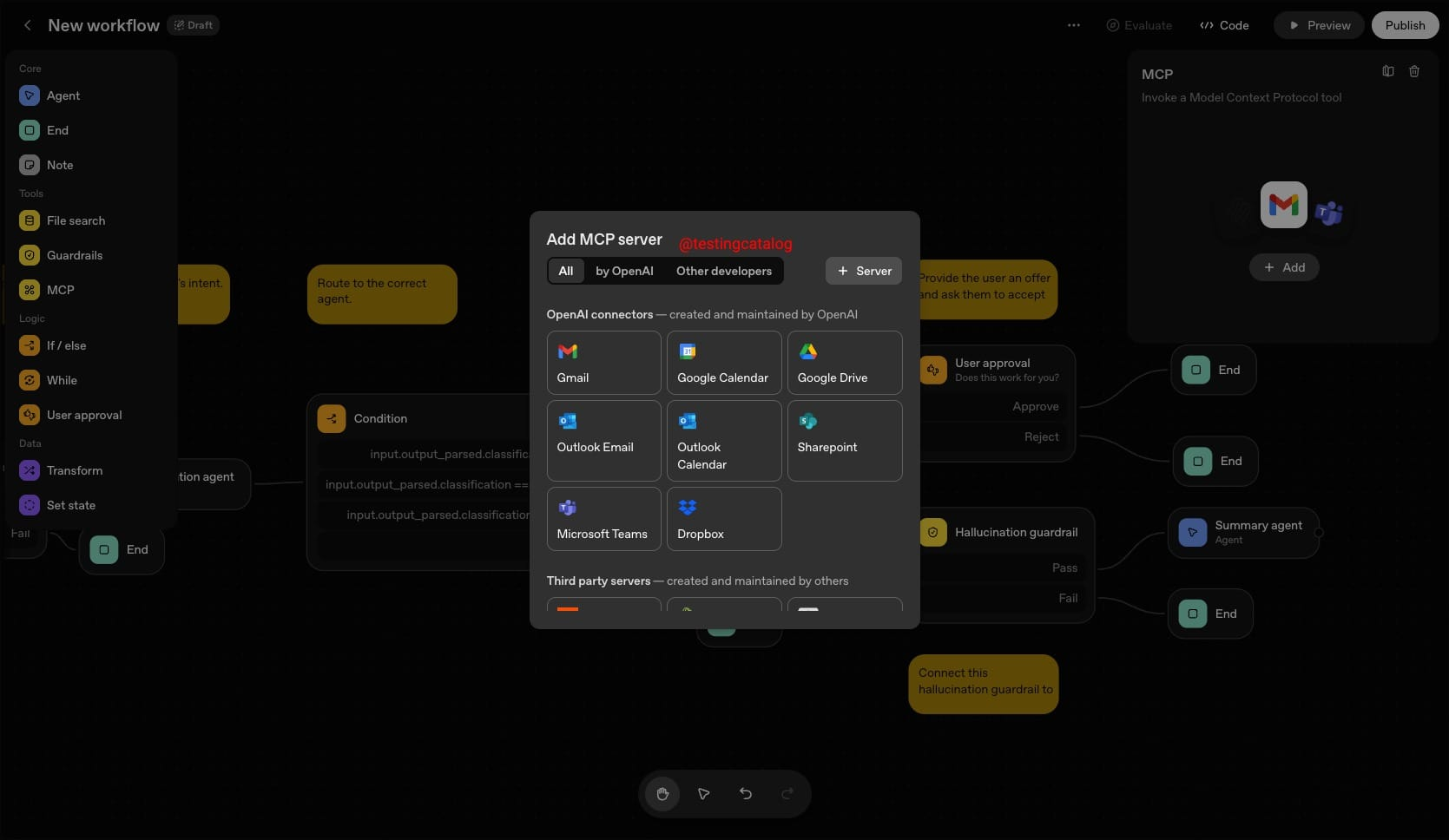Screen dimensions: 1449x840
Task: Delete the MCP node via trash icon
Action: click(1414, 71)
